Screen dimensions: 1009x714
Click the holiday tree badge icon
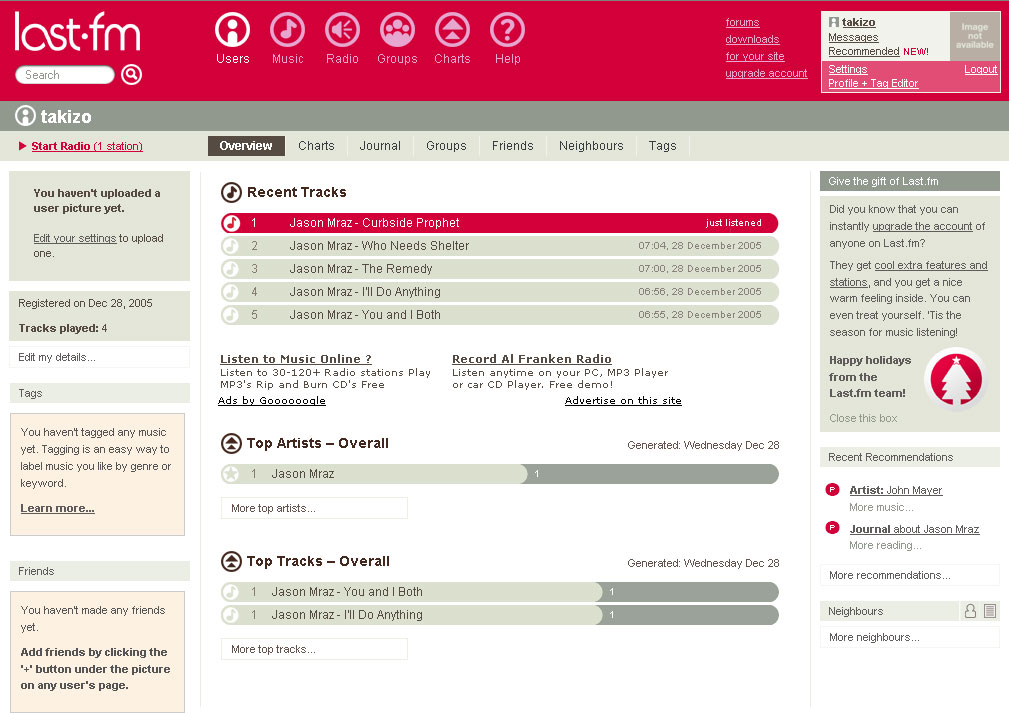(956, 380)
